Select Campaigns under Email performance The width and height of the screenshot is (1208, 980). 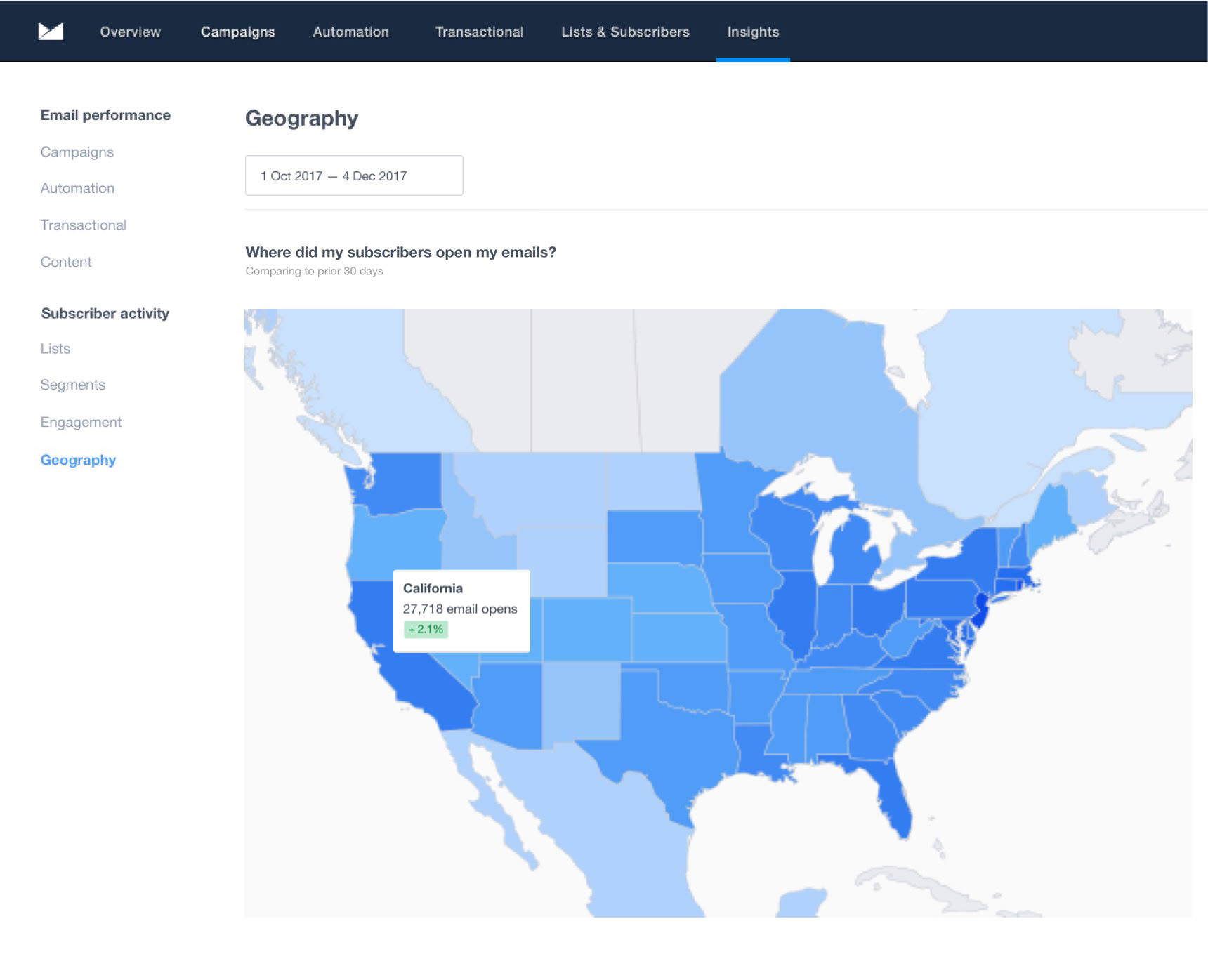tap(77, 152)
